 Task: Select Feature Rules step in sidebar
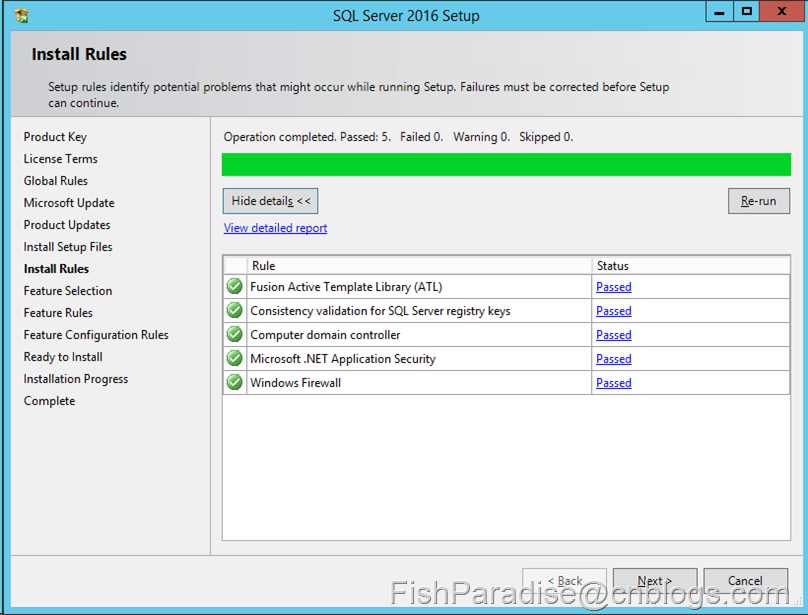[x=58, y=313]
